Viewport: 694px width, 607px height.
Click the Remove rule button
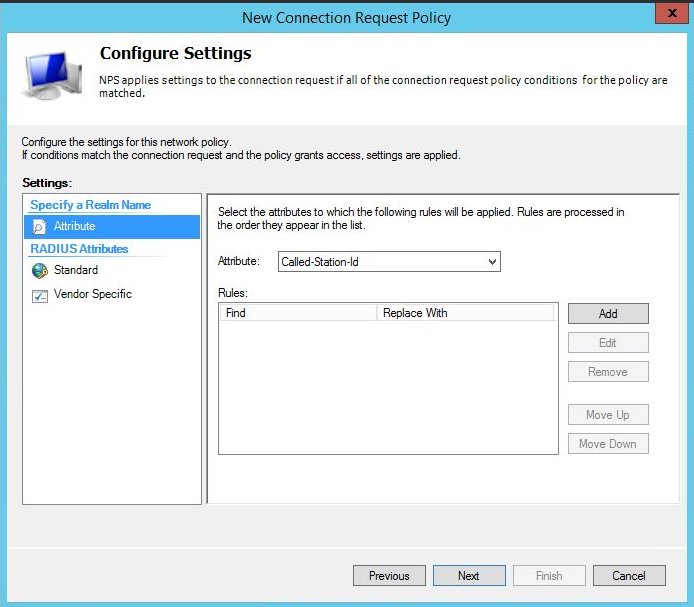coord(608,371)
